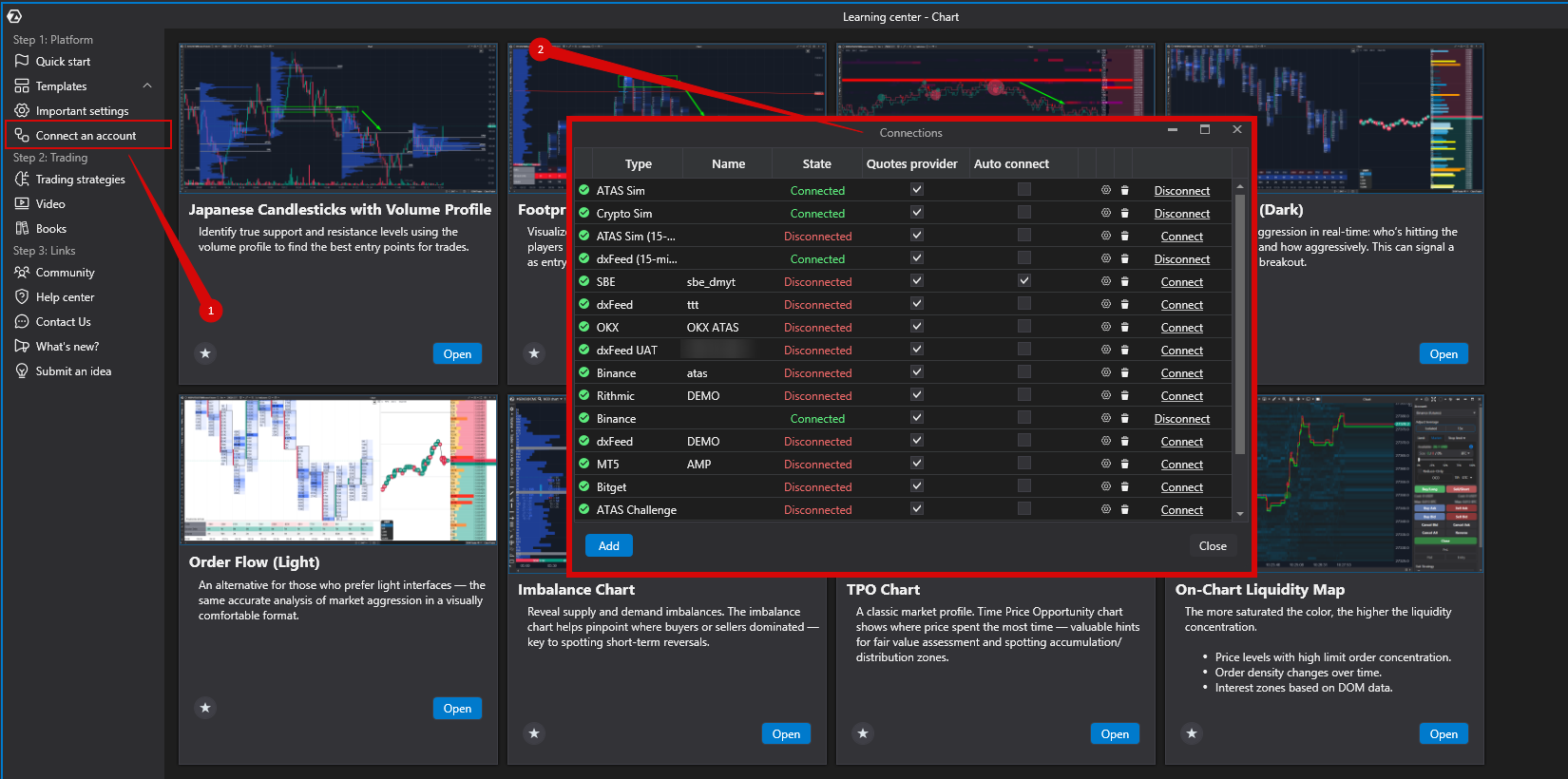The height and width of the screenshot is (779, 1568).
Task: Enable Auto connect for ATAS Challenge
Action: (x=1023, y=508)
